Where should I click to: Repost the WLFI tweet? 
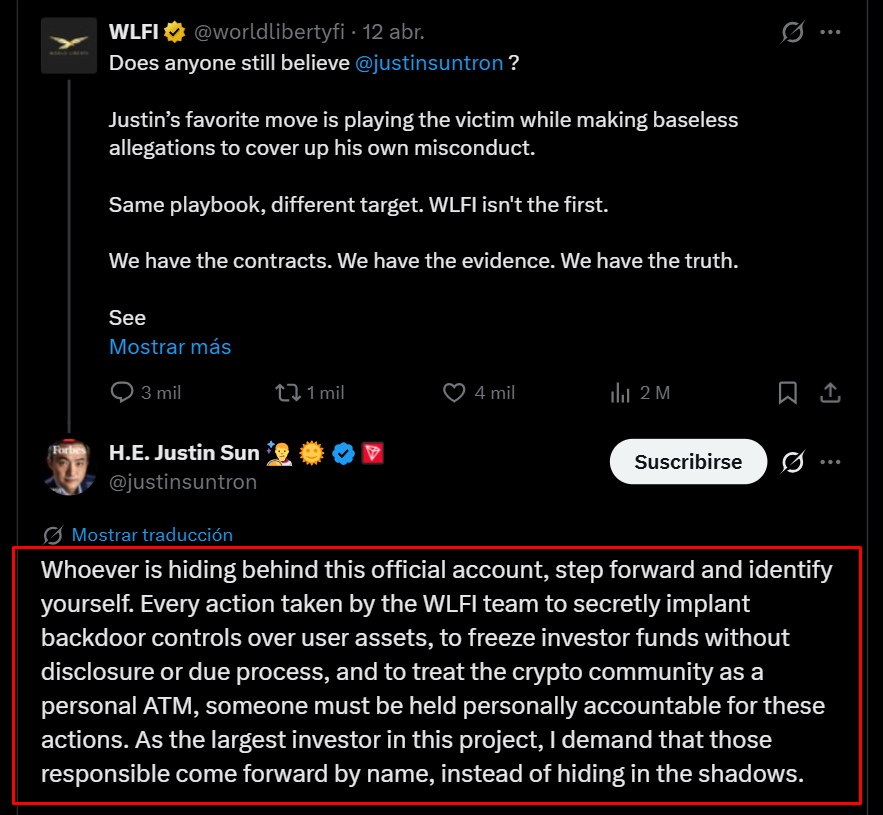(286, 393)
